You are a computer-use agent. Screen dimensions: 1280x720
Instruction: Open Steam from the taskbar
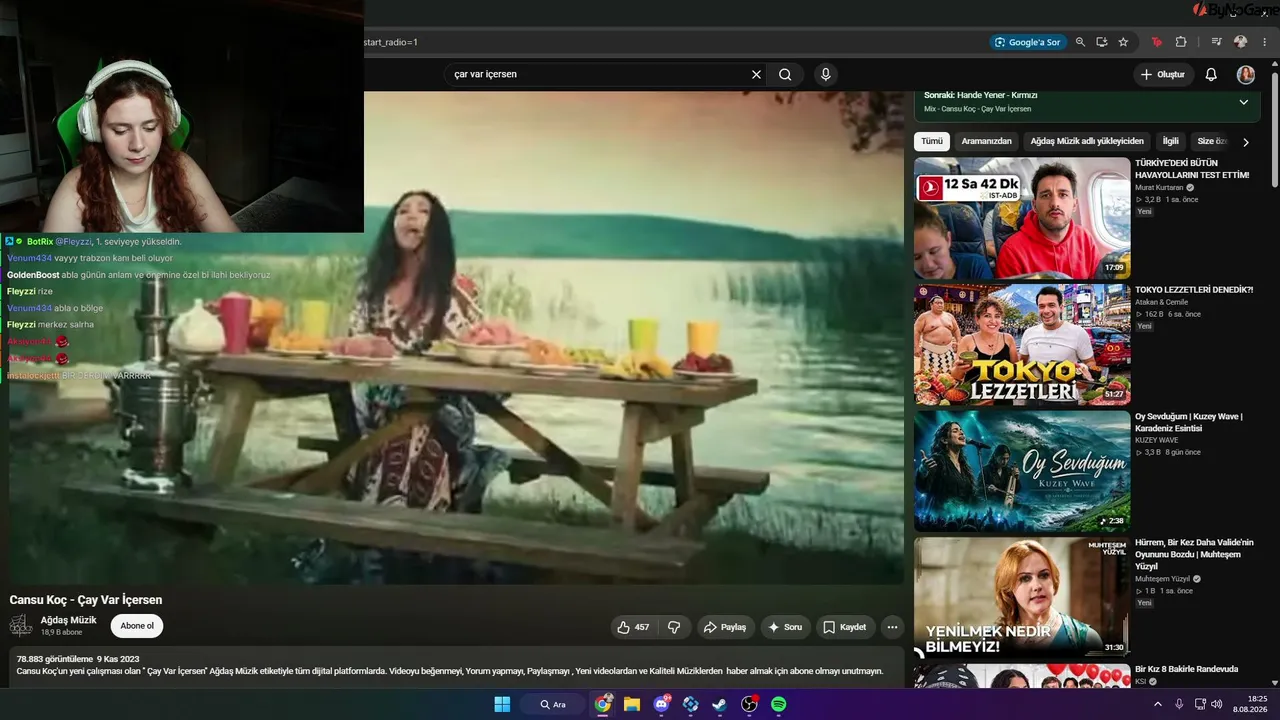pos(719,704)
